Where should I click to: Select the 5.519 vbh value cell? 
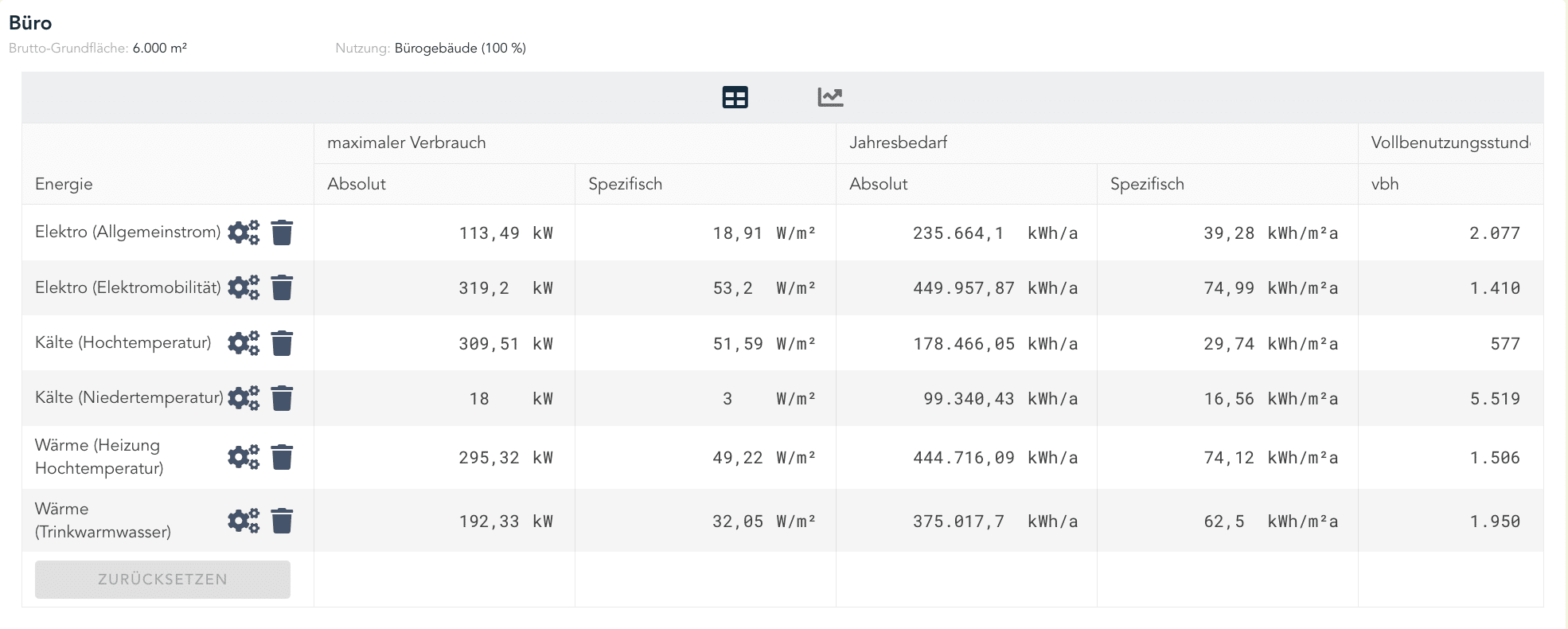pos(1494,399)
